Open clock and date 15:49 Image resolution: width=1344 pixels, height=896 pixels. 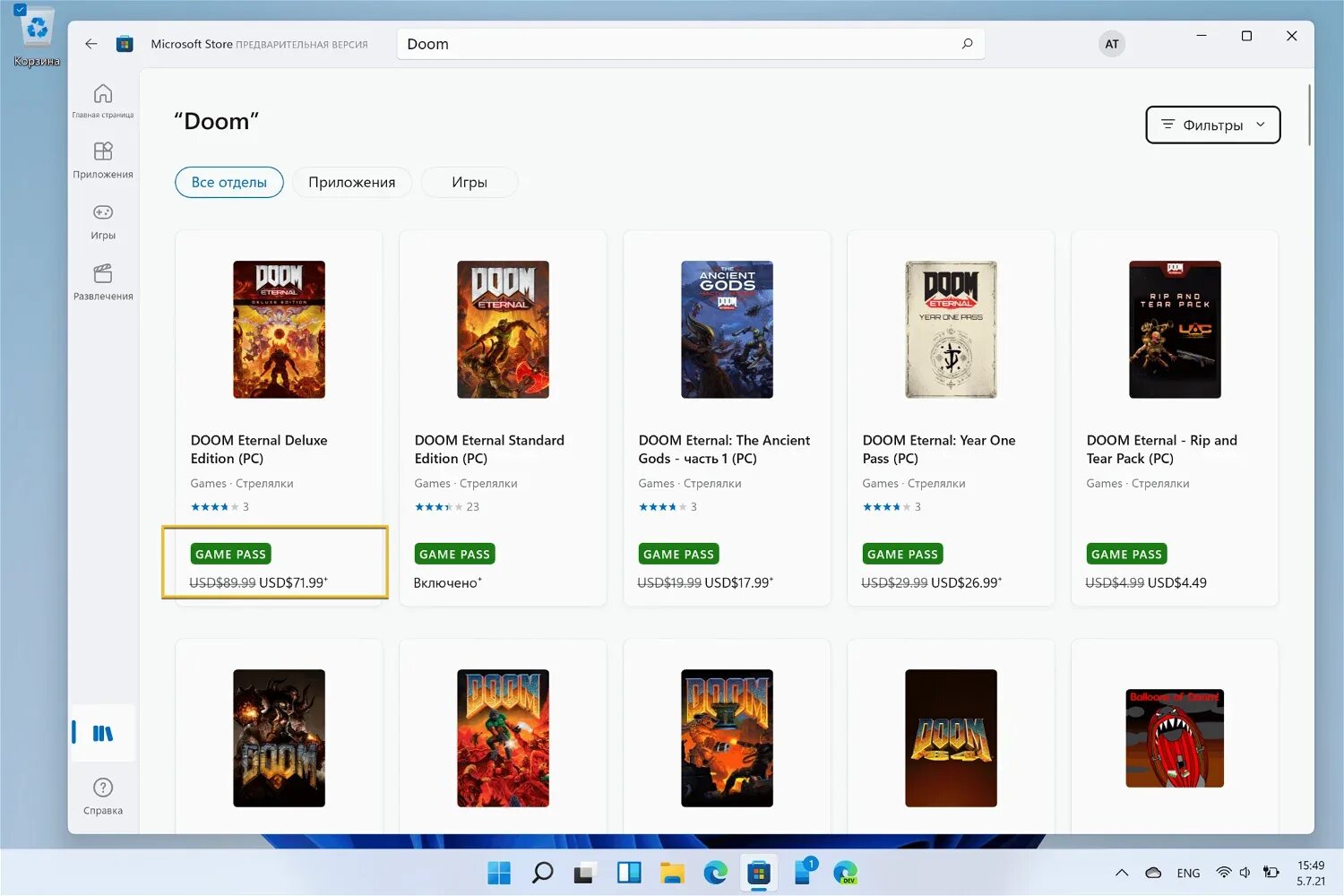click(x=1311, y=874)
